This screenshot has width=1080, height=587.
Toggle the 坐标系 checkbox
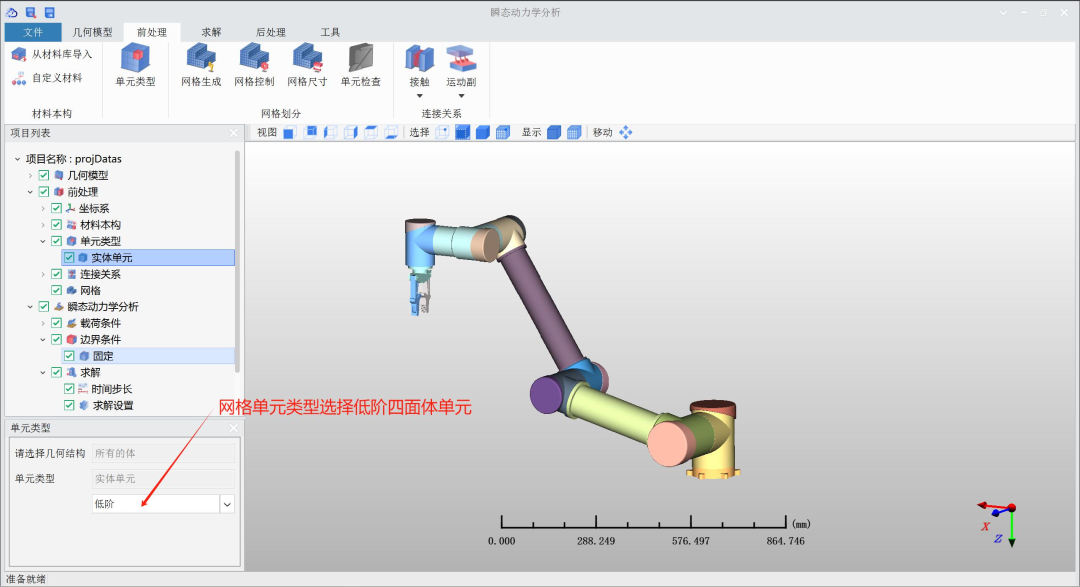tap(56, 208)
